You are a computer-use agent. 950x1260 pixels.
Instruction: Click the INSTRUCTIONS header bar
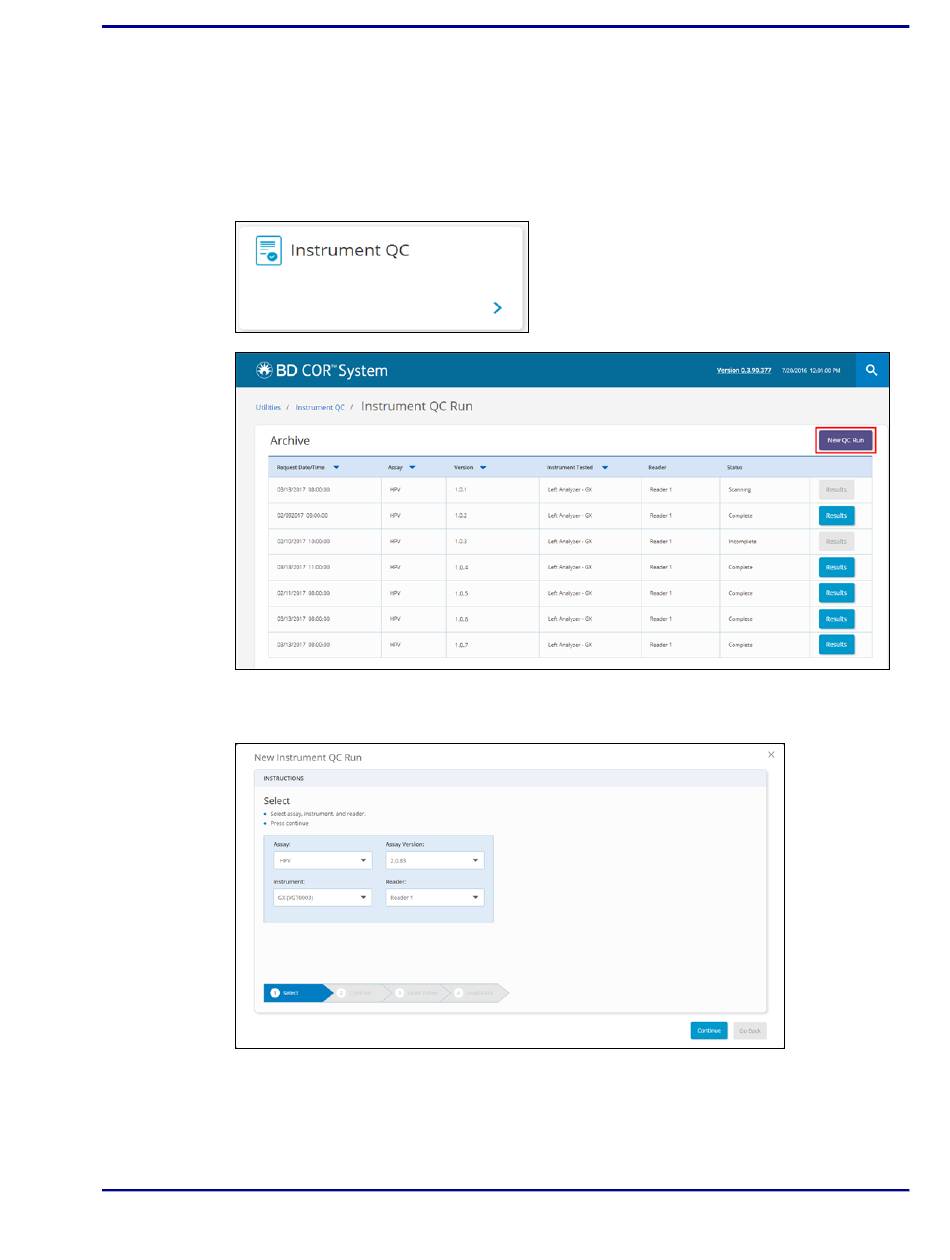tap(510, 777)
